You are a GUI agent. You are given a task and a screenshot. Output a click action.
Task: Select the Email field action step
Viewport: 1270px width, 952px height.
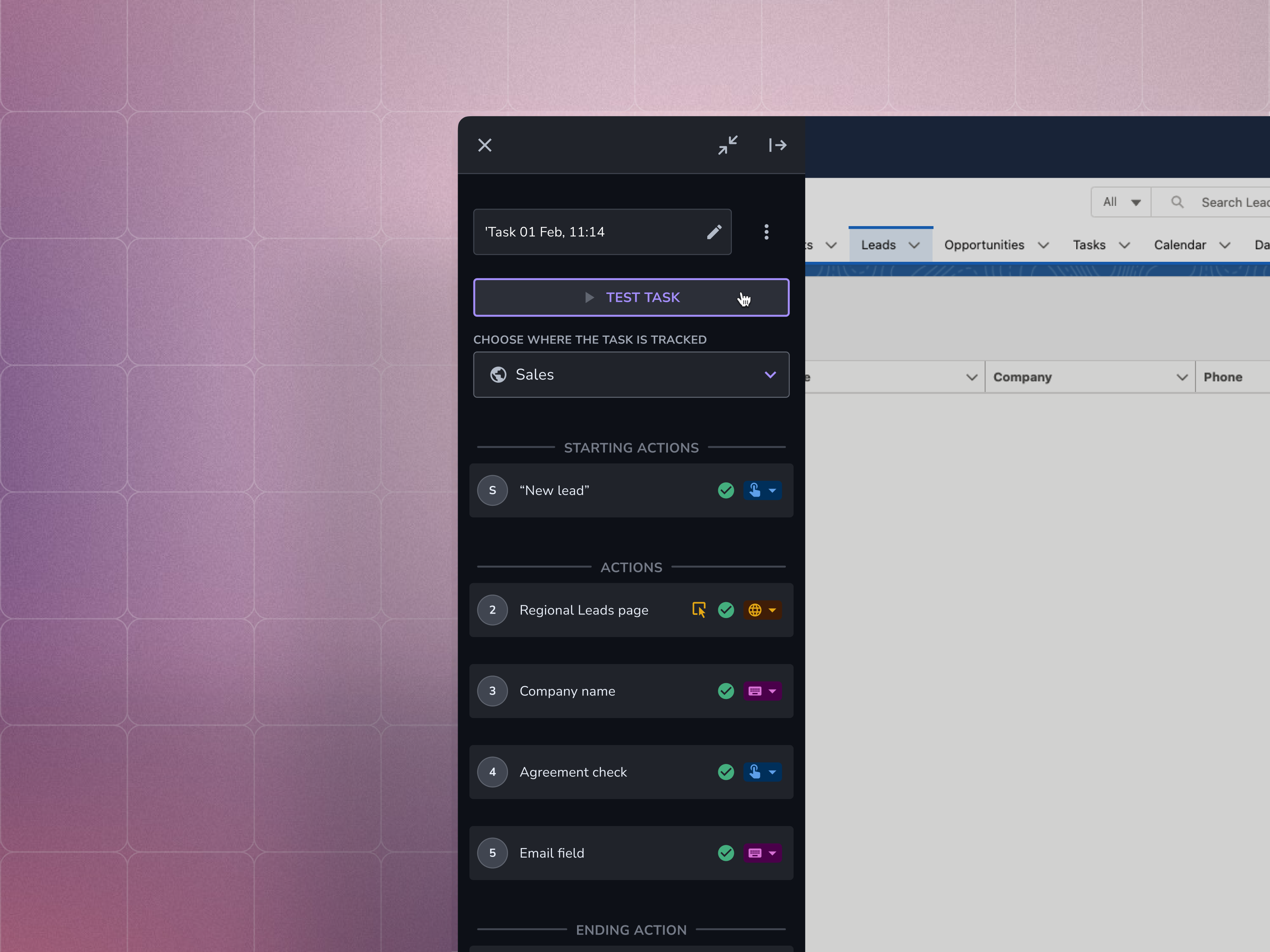[631, 853]
